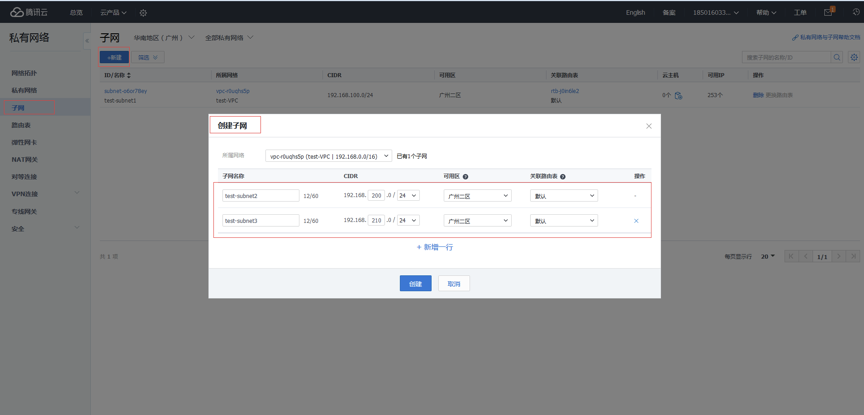Viewport: 864px width, 415px height.
Task: Open the 所属网络 VPC dropdown
Action: click(x=328, y=156)
